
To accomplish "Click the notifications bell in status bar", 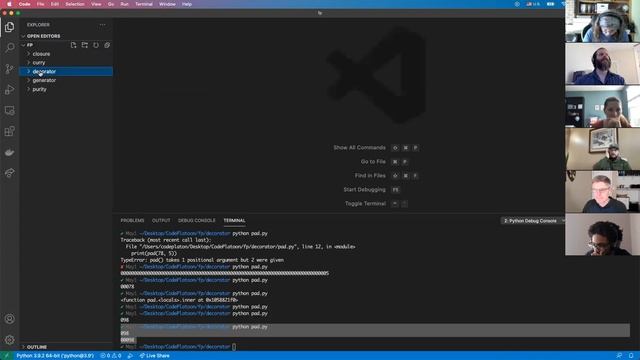I will point(631,356).
